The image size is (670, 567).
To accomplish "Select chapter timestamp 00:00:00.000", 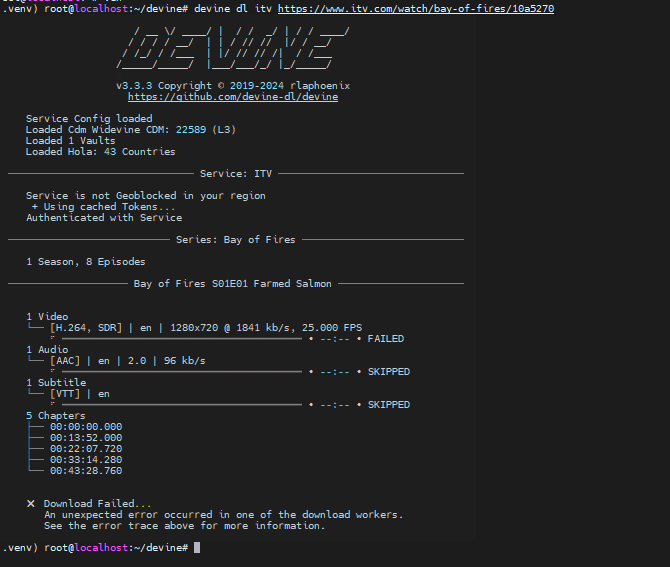I will [86, 426].
